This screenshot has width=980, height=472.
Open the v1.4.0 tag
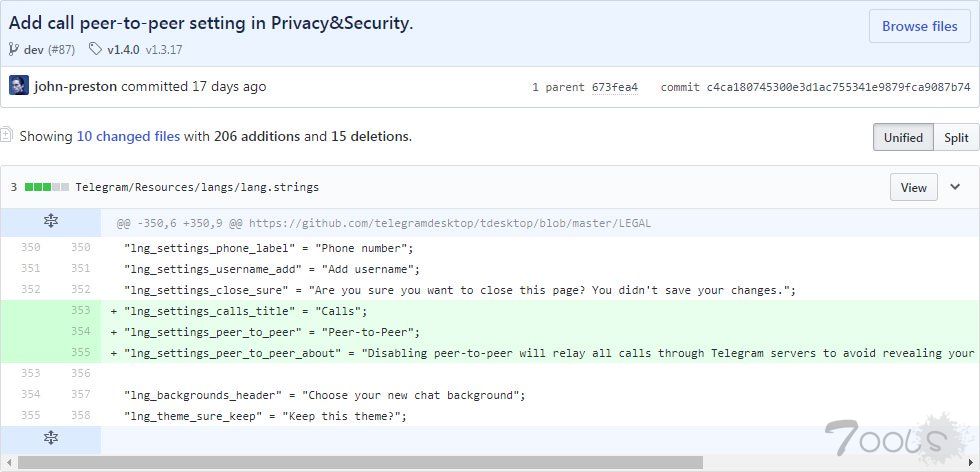[124, 49]
